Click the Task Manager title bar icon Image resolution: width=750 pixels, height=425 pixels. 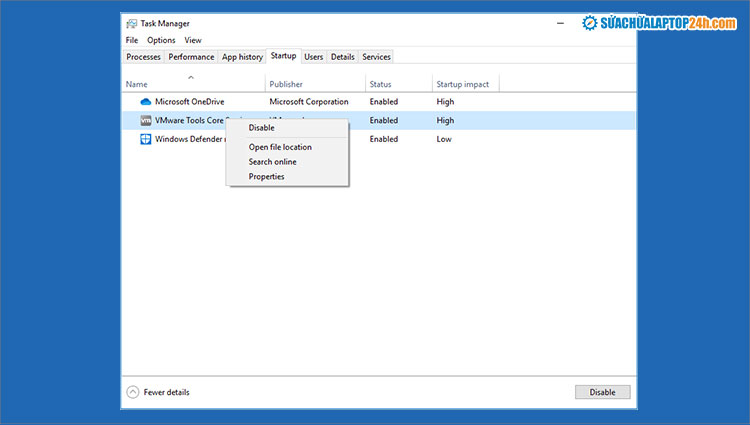(131, 22)
